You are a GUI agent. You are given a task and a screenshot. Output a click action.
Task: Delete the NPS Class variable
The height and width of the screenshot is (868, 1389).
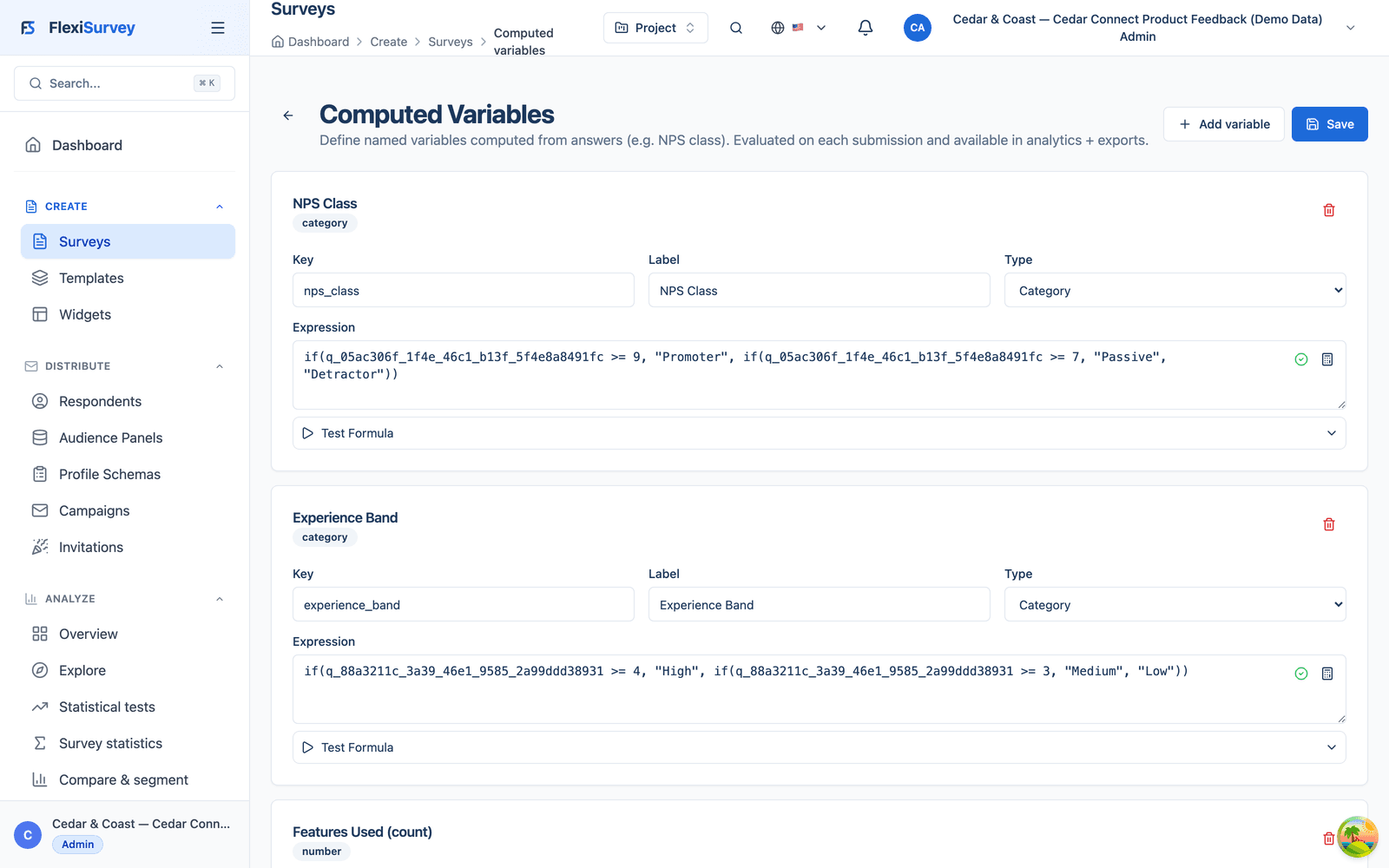coord(1329,210)
